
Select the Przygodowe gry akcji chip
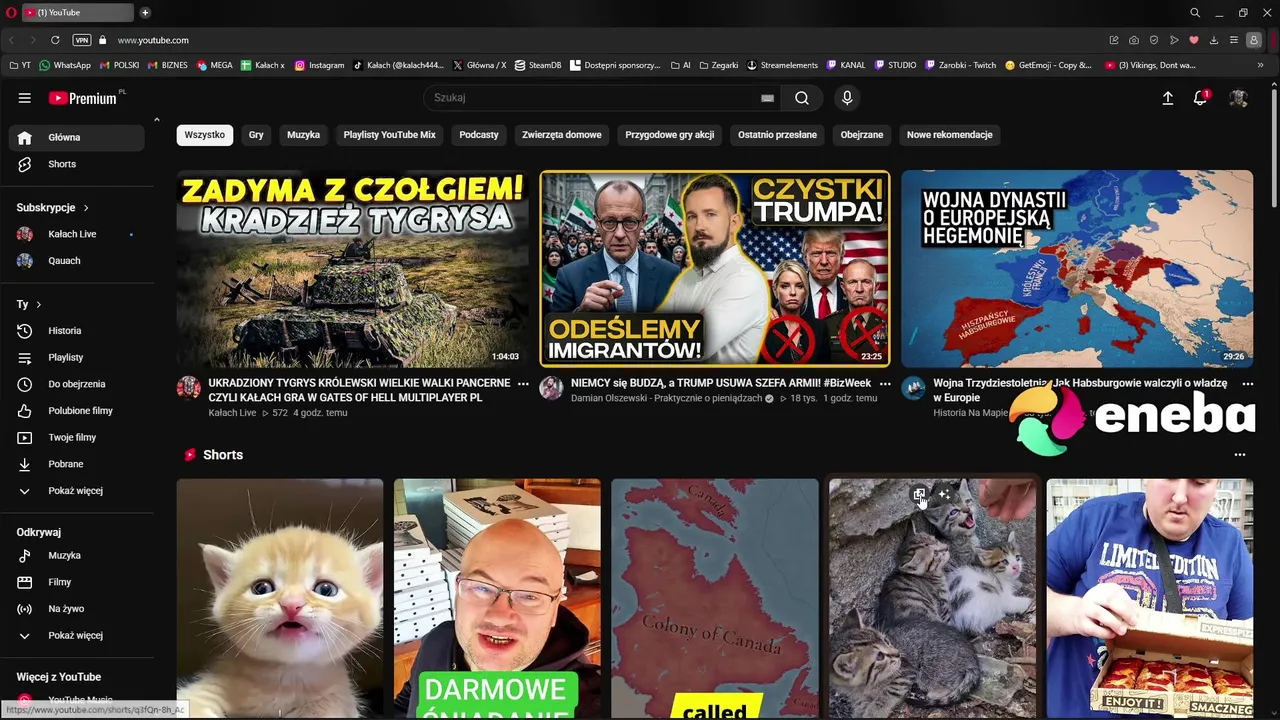(670, 135)
